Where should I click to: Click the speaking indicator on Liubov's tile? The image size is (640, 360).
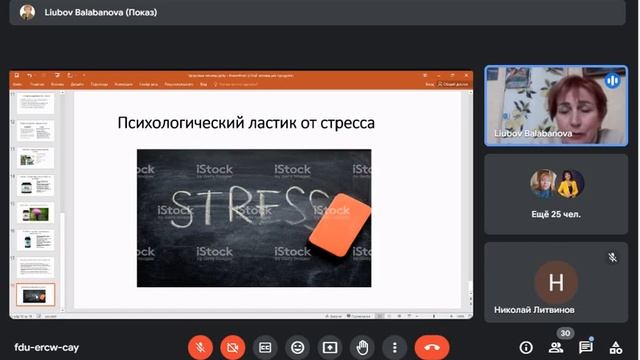point(612,80)
